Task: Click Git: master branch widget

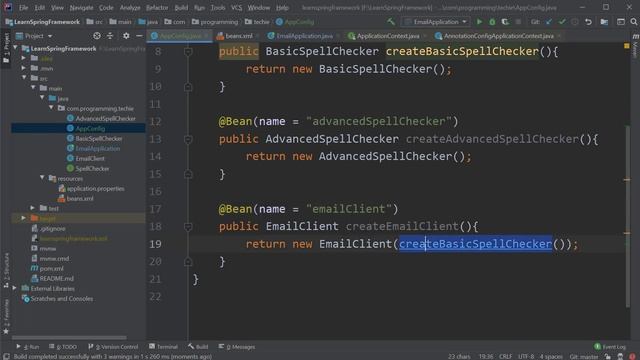Action: 583,356
